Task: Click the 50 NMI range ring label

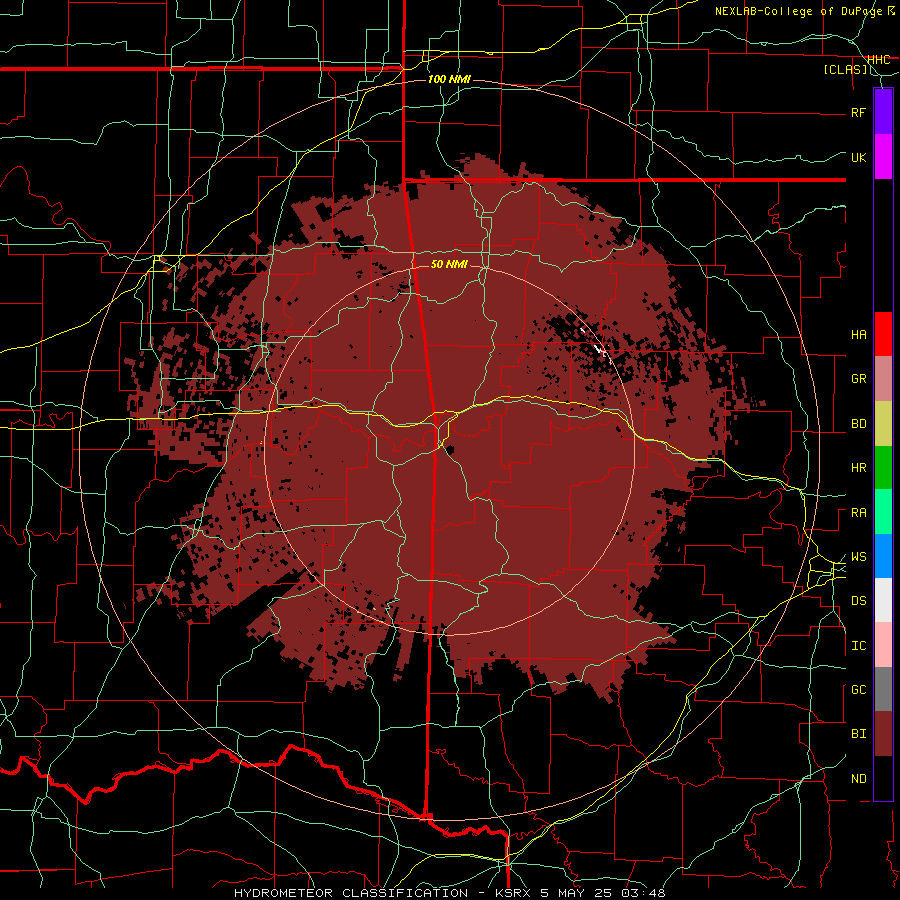Action: click(449, 264)
